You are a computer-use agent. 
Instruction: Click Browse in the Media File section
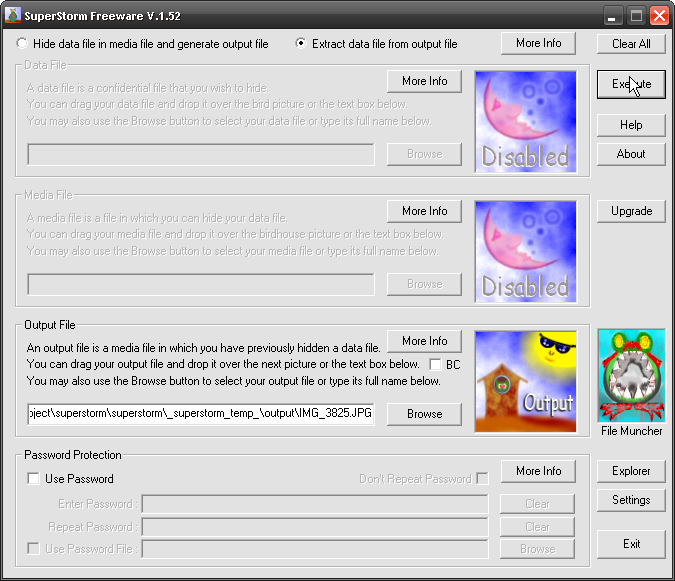[424, 284]
